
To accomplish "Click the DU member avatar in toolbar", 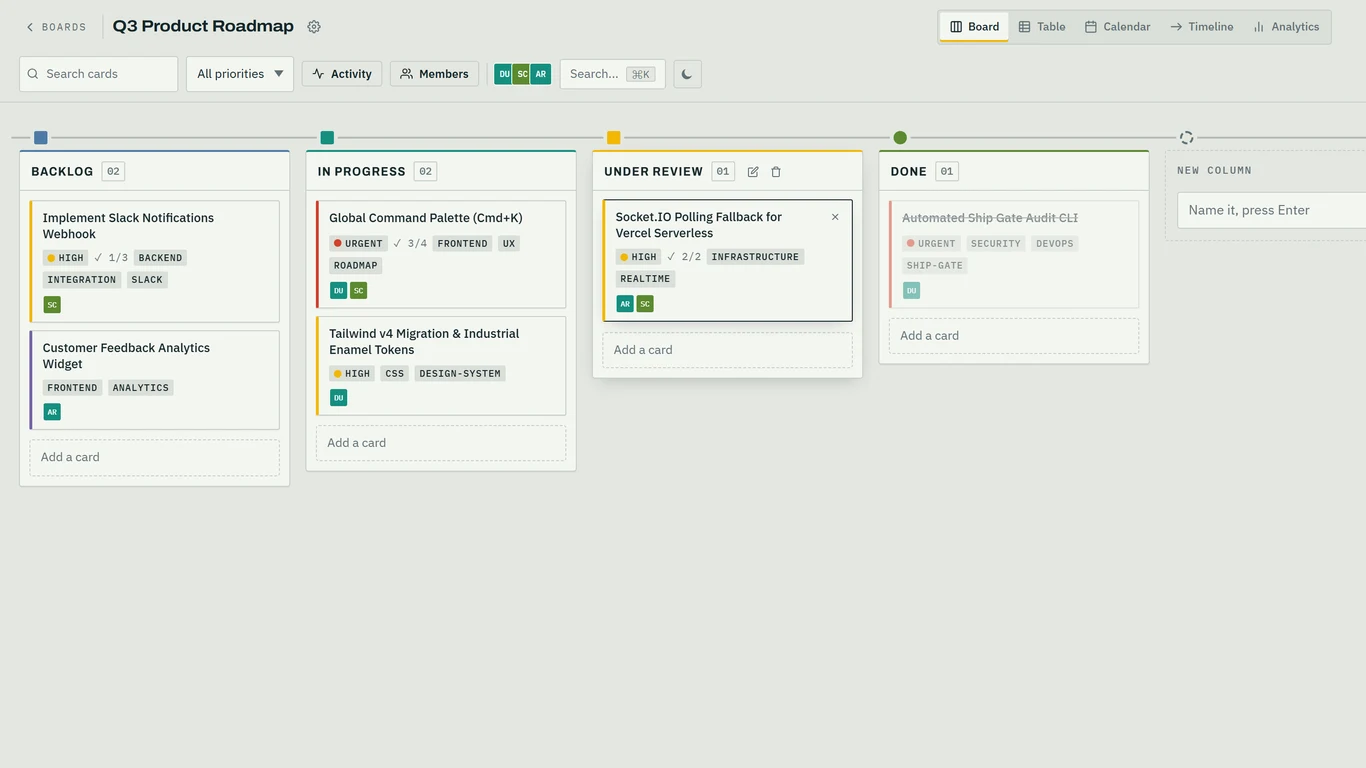I will [x=504, y=74].
